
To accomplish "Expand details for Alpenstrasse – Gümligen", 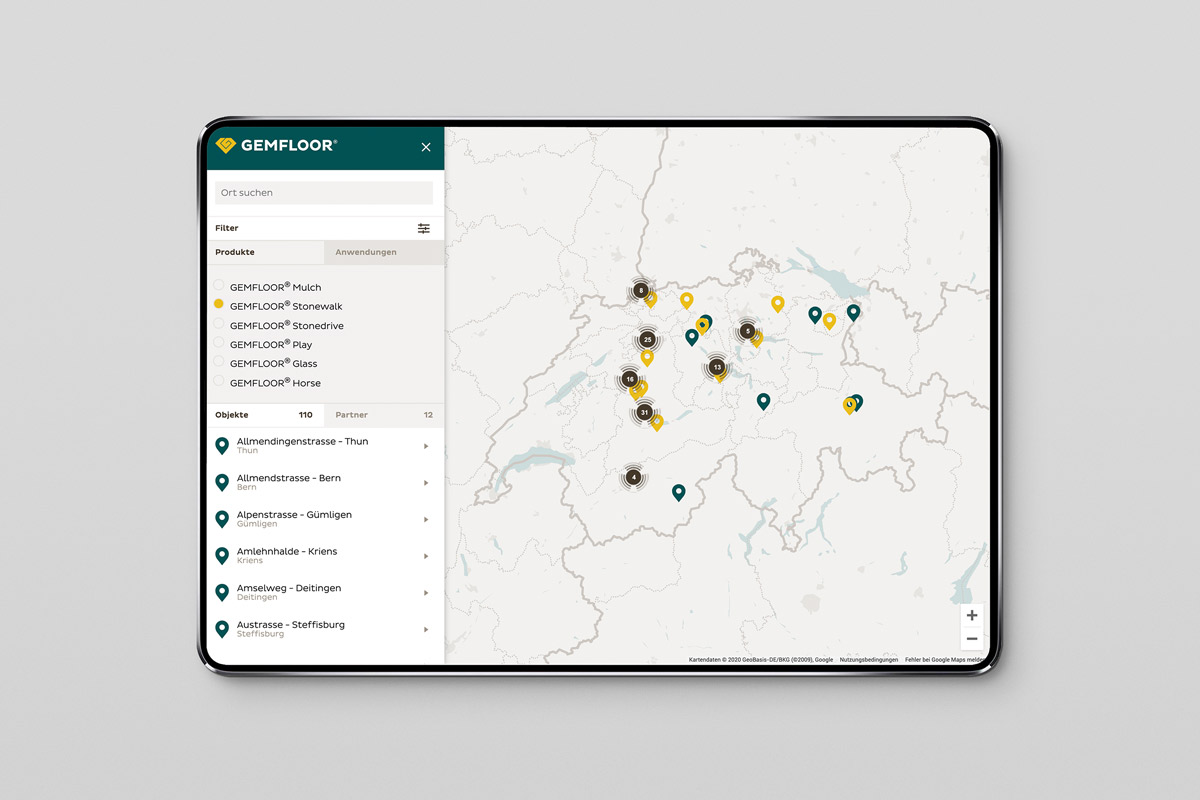I will [x=425, y=519].
